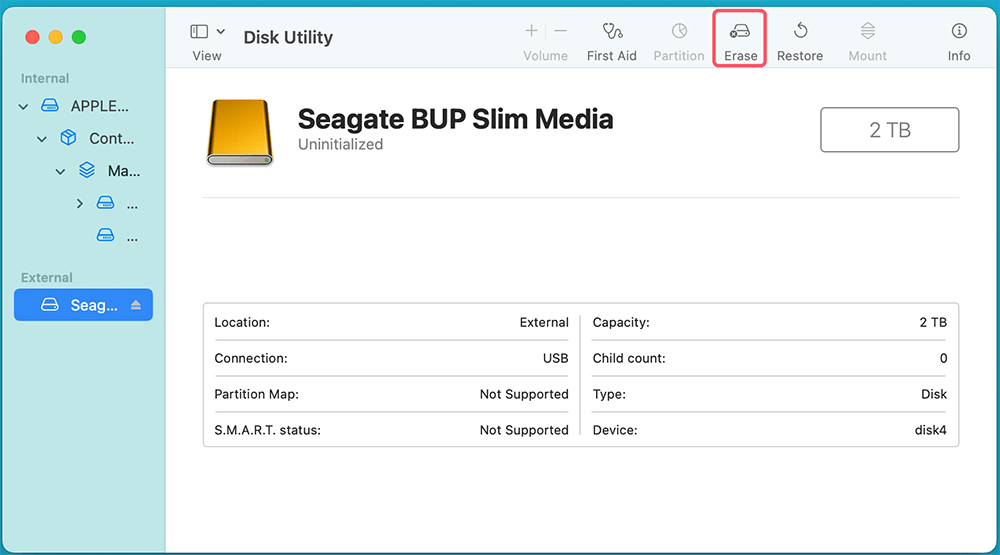Show disk Info panel

[x=959, y=42]
